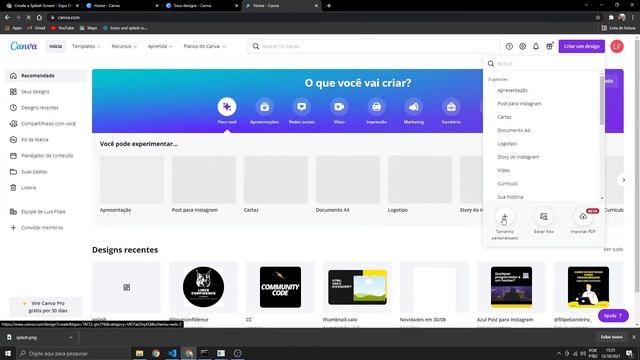Select the Vídeo category icon
The width and height of the screenshot is (640, 360).
pos(339,107)
